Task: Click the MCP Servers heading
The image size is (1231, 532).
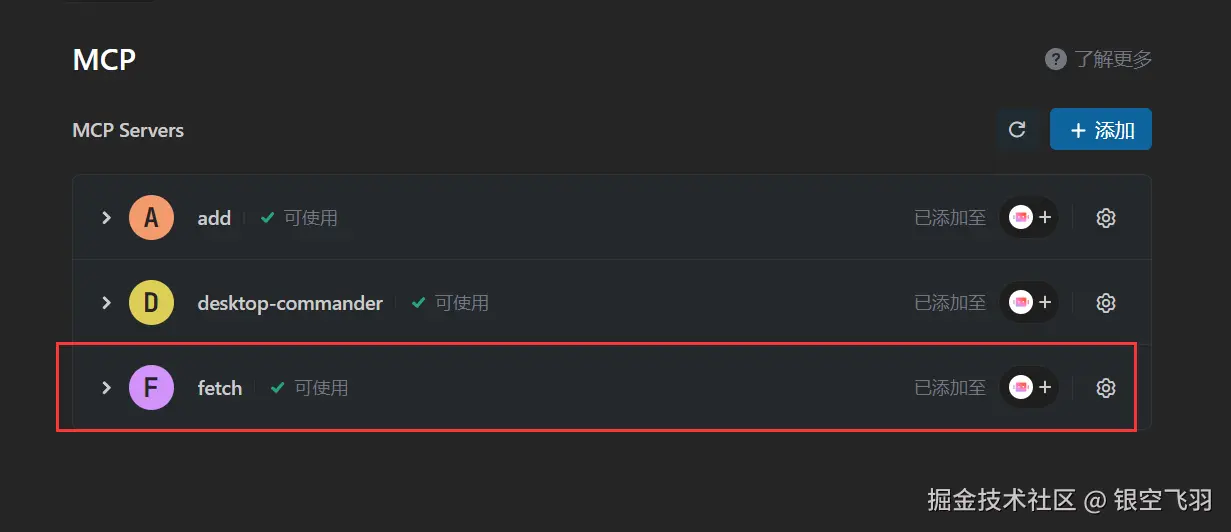Action: pyautogui.click(x=128, y=130)
